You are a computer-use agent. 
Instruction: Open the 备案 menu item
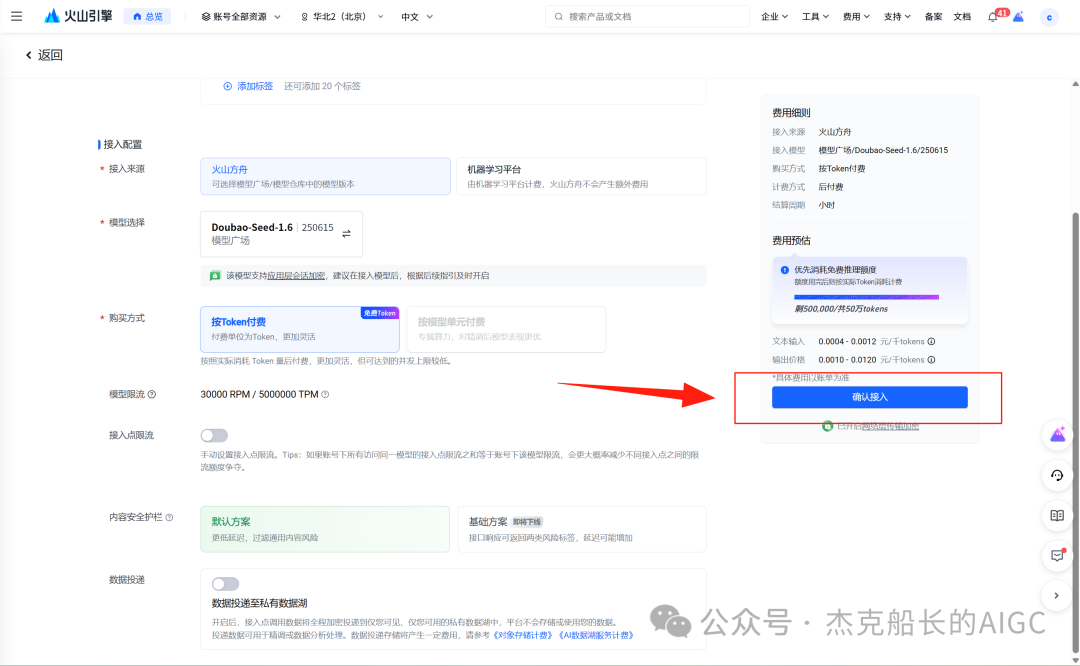[933, 17]
